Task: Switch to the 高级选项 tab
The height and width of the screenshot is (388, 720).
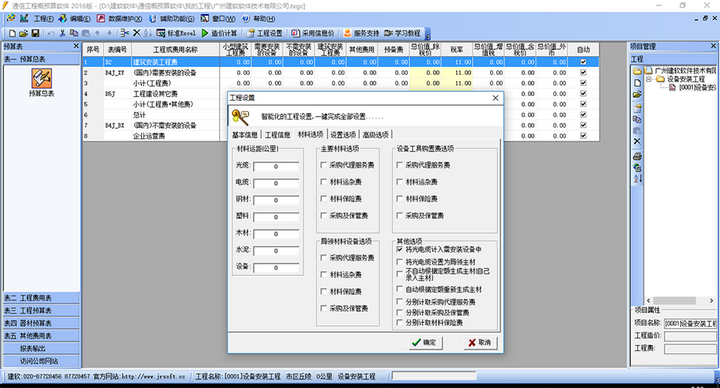Action: (x=376, y=135)
